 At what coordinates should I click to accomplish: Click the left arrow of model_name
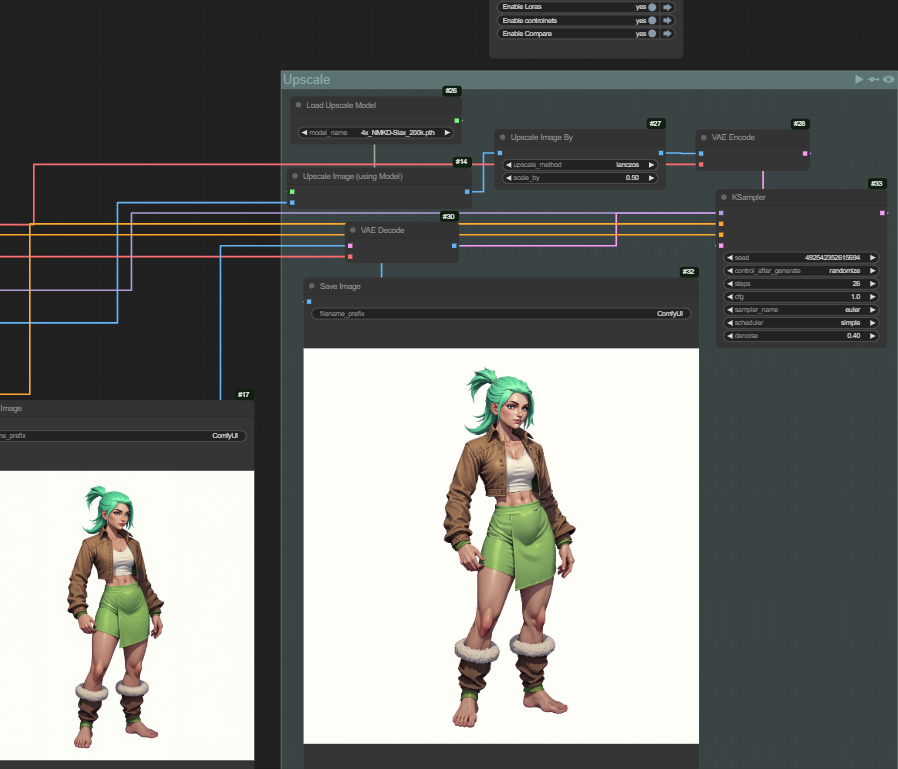(304, 133)
